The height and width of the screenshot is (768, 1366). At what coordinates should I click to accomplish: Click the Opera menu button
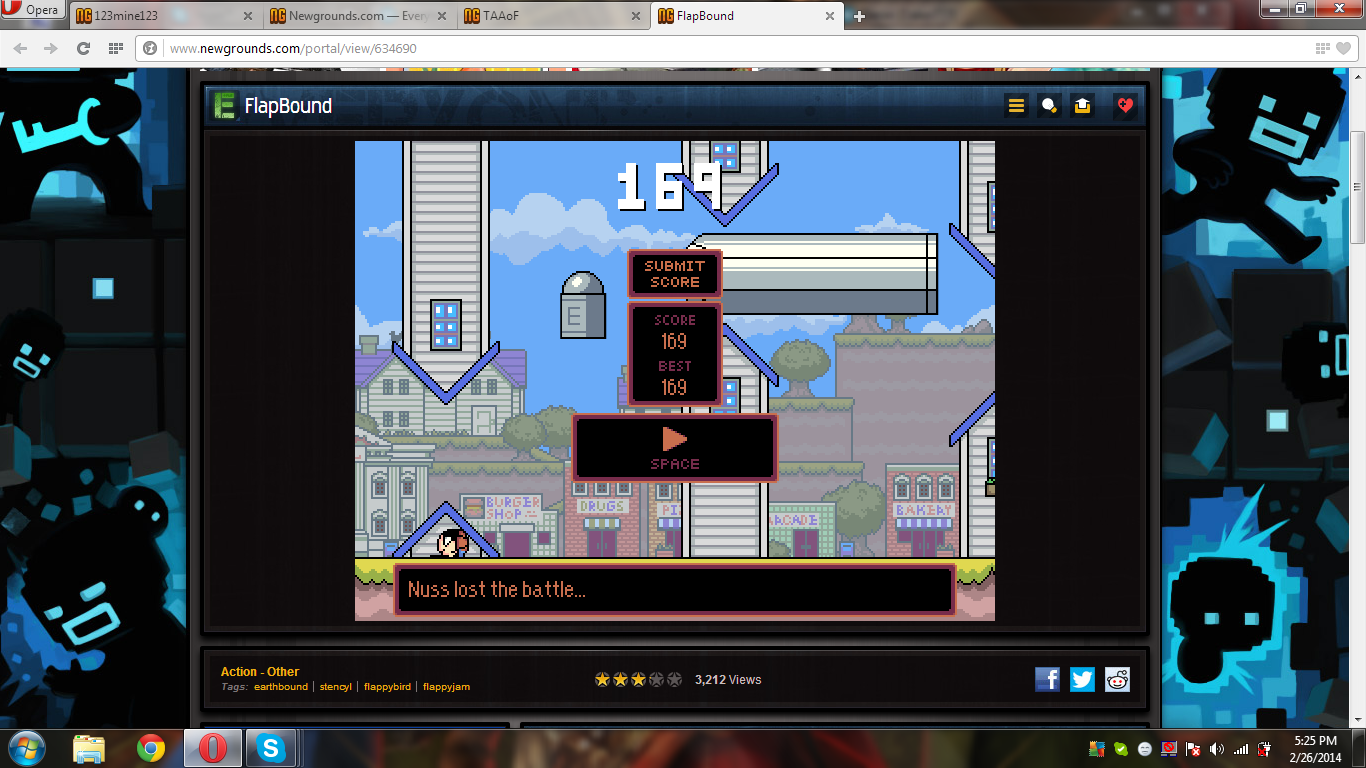pyautogui.click(x=32, y=11)
